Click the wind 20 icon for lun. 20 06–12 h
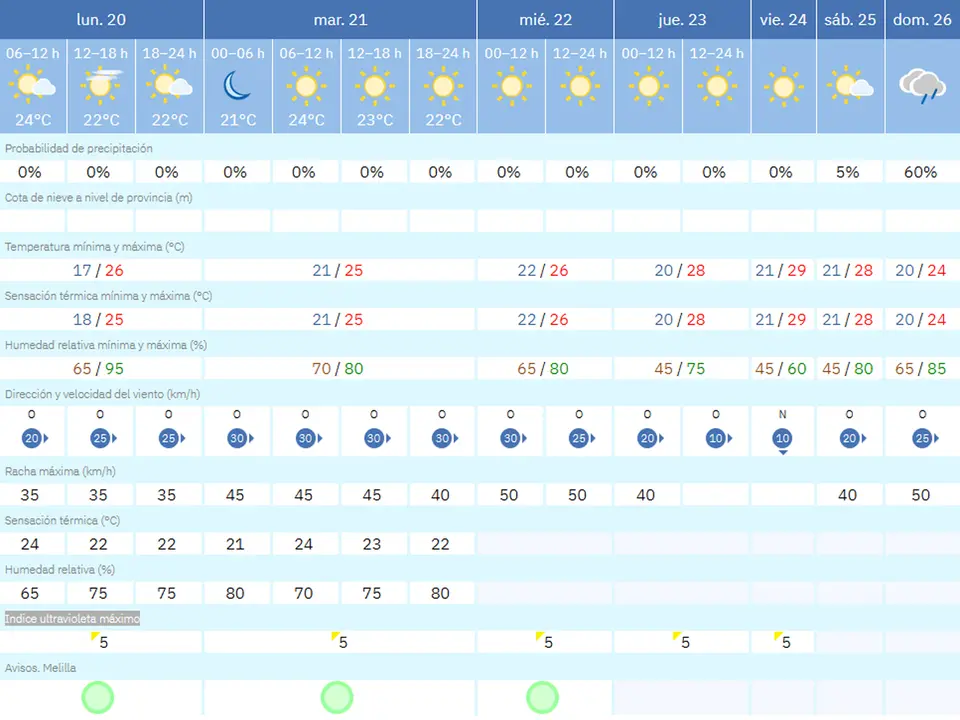The height and width of the screenshot is (720, 960). (35, 438)
